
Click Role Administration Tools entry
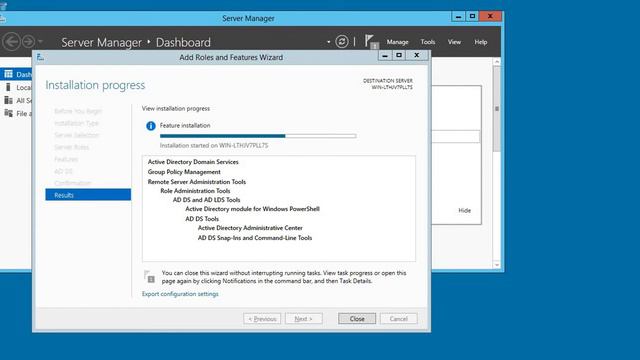tap(195, 191)
